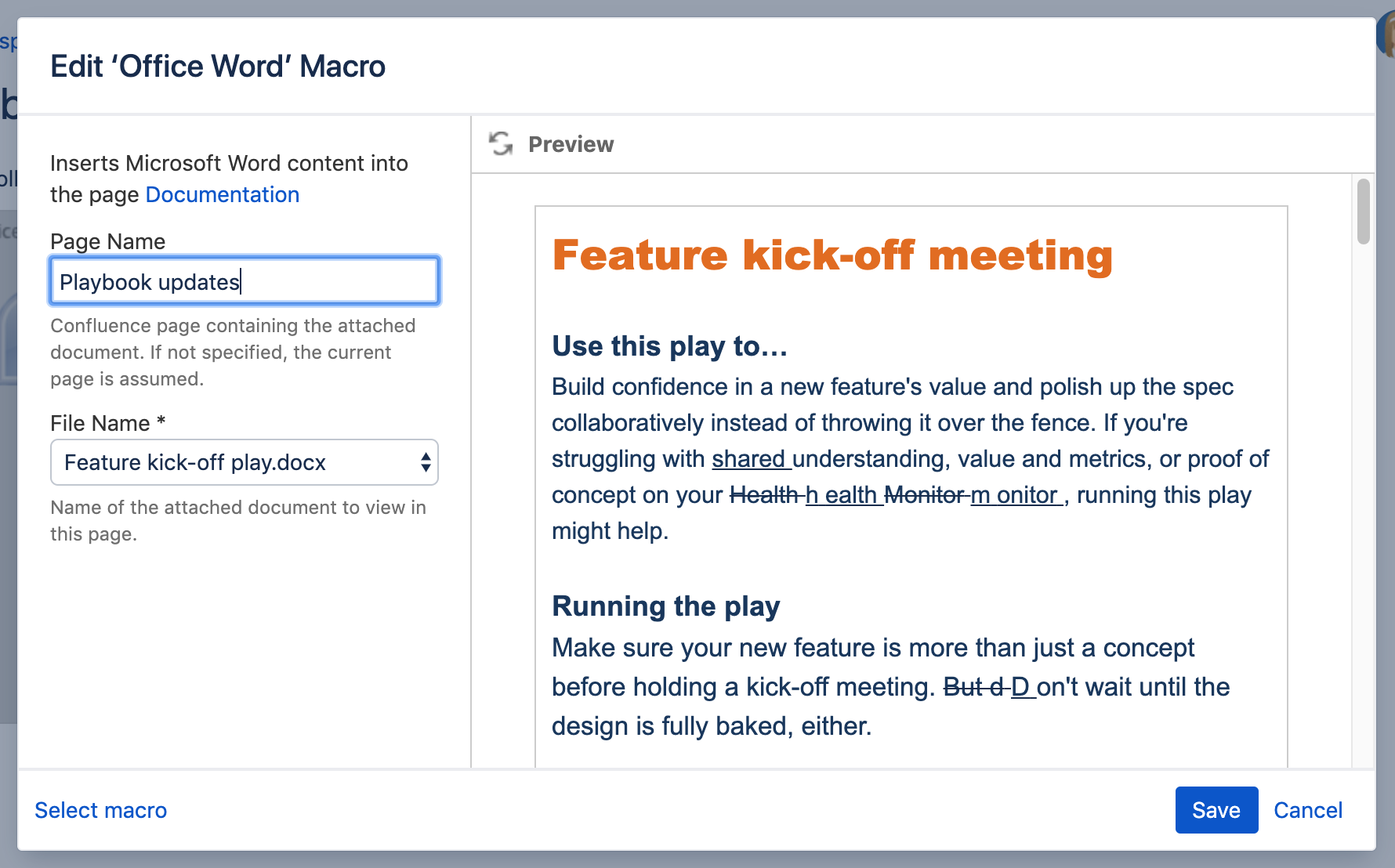1395x868 pixels.
Task: Click the refresh preview icon
Action: (x=501, y=144)
